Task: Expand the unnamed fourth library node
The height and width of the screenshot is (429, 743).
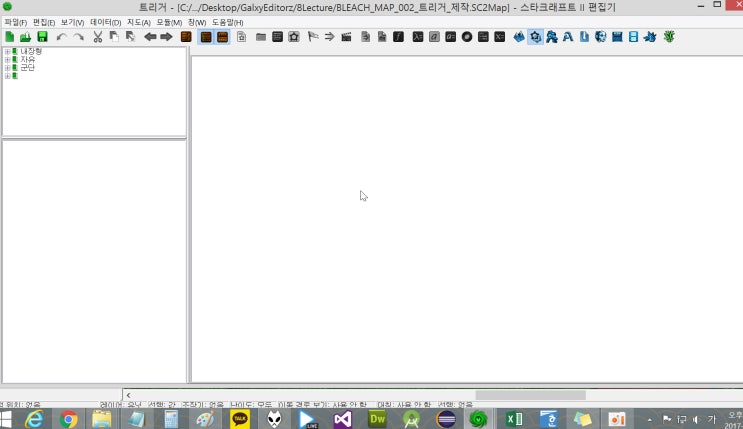Action: coord(7,75)
